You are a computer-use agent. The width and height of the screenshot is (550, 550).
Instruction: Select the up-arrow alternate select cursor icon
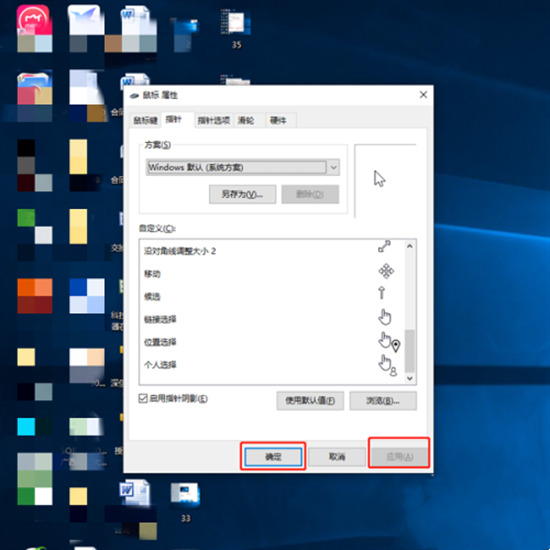pyautogui.click(x=382, y=293)
